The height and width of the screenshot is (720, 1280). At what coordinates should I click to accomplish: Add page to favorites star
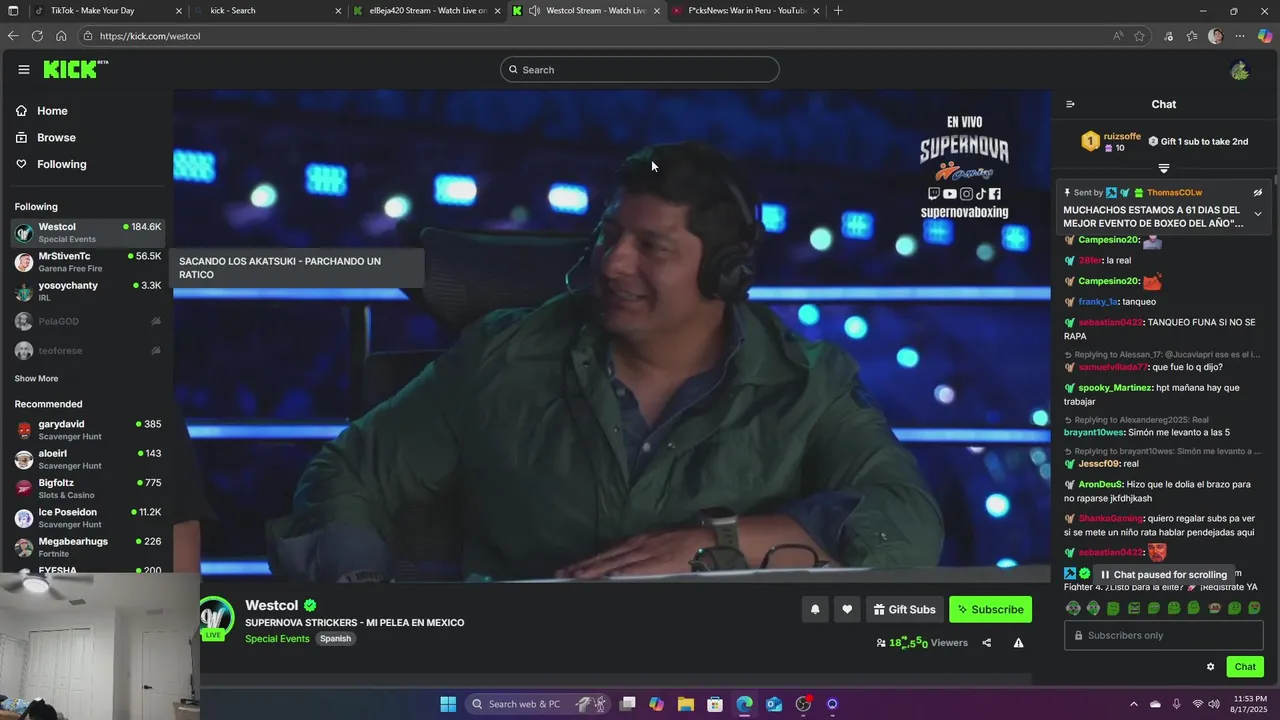pos(1139,36)
